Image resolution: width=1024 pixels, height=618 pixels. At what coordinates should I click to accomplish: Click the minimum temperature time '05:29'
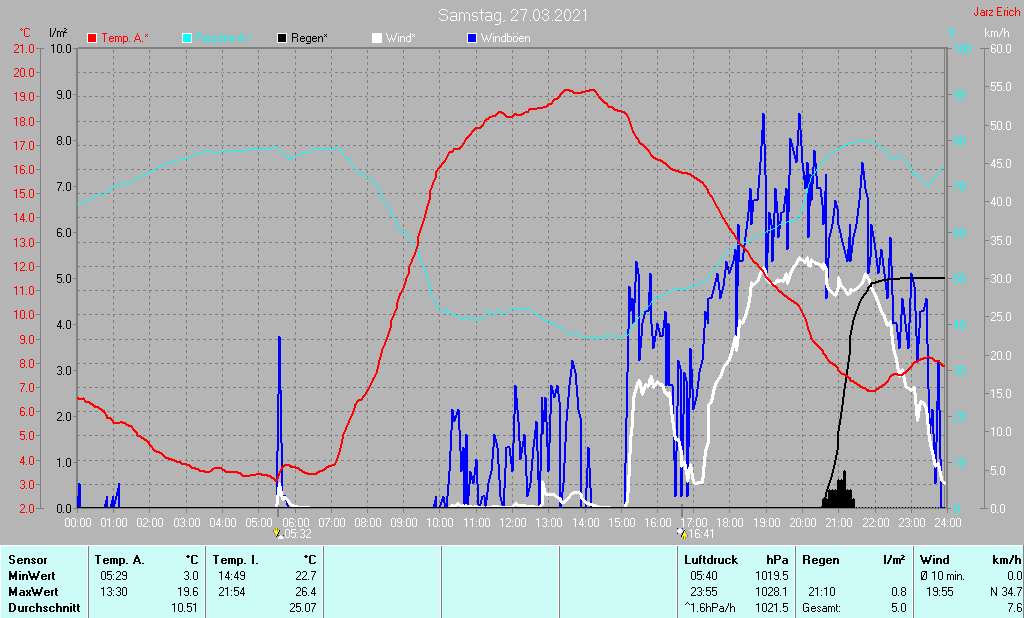click(x=114, y=576)
